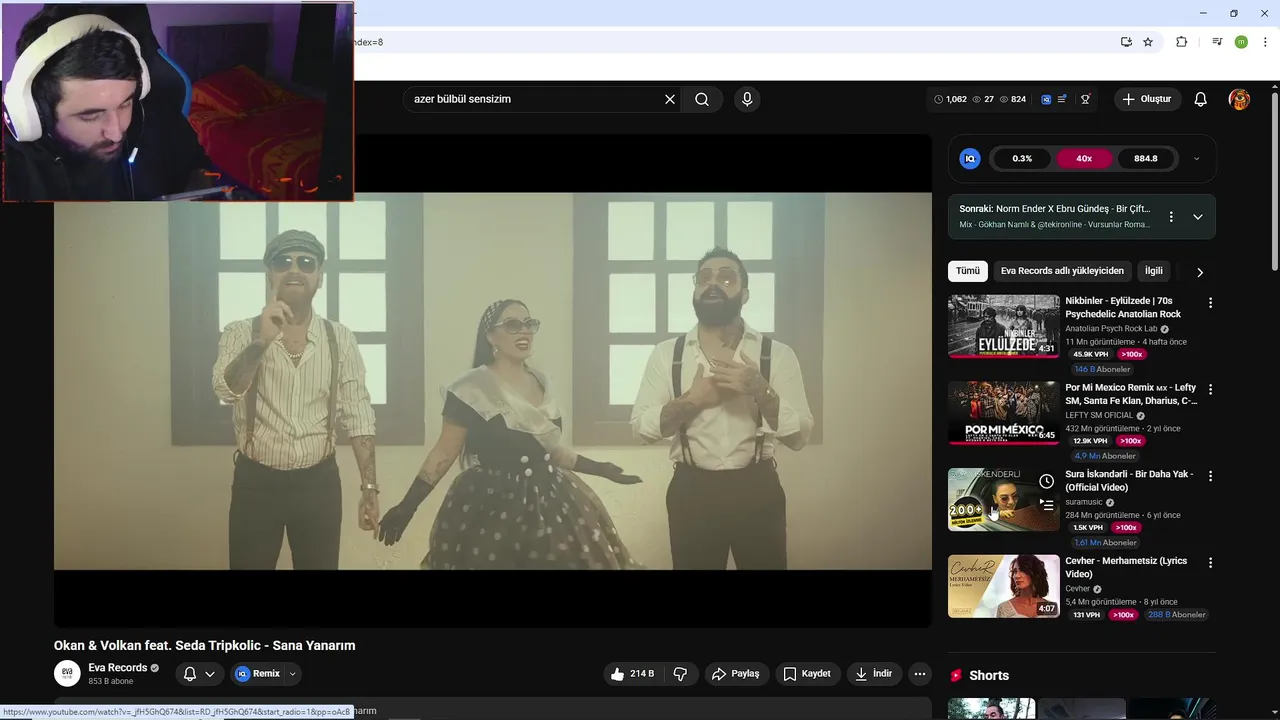
Task: Show more filter chips with right arrow
Action: point(1200,272)
